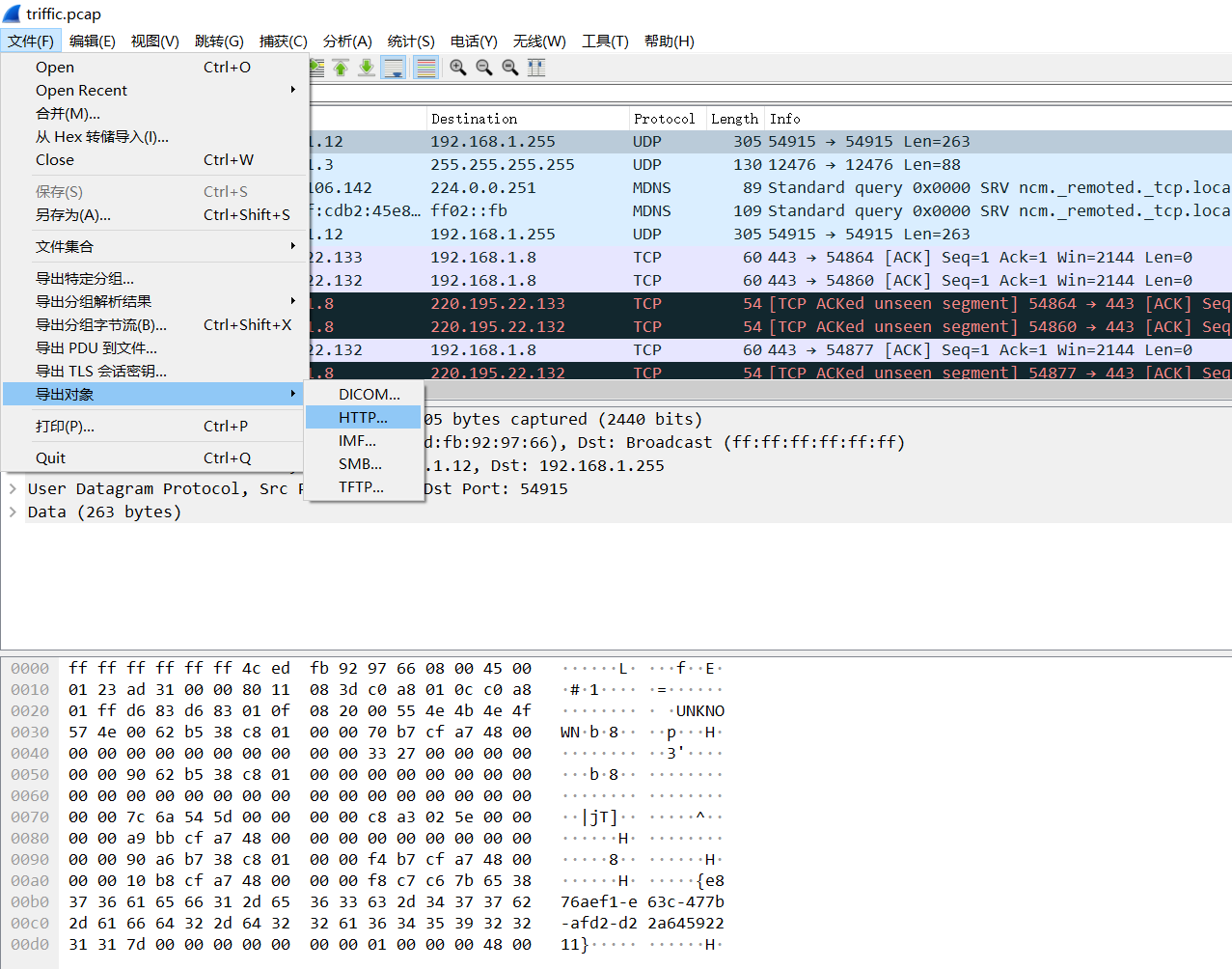This screenshot has height=969, width=1232.
Task: Open the 视图(V) menu
Action: click(x=155, y=41)
